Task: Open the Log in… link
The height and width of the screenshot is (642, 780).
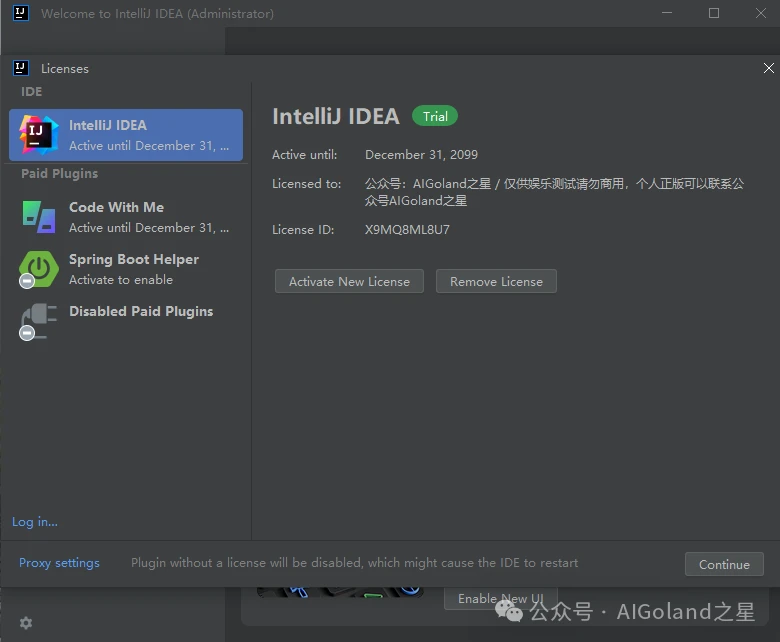Action: [x=35, y=522]
